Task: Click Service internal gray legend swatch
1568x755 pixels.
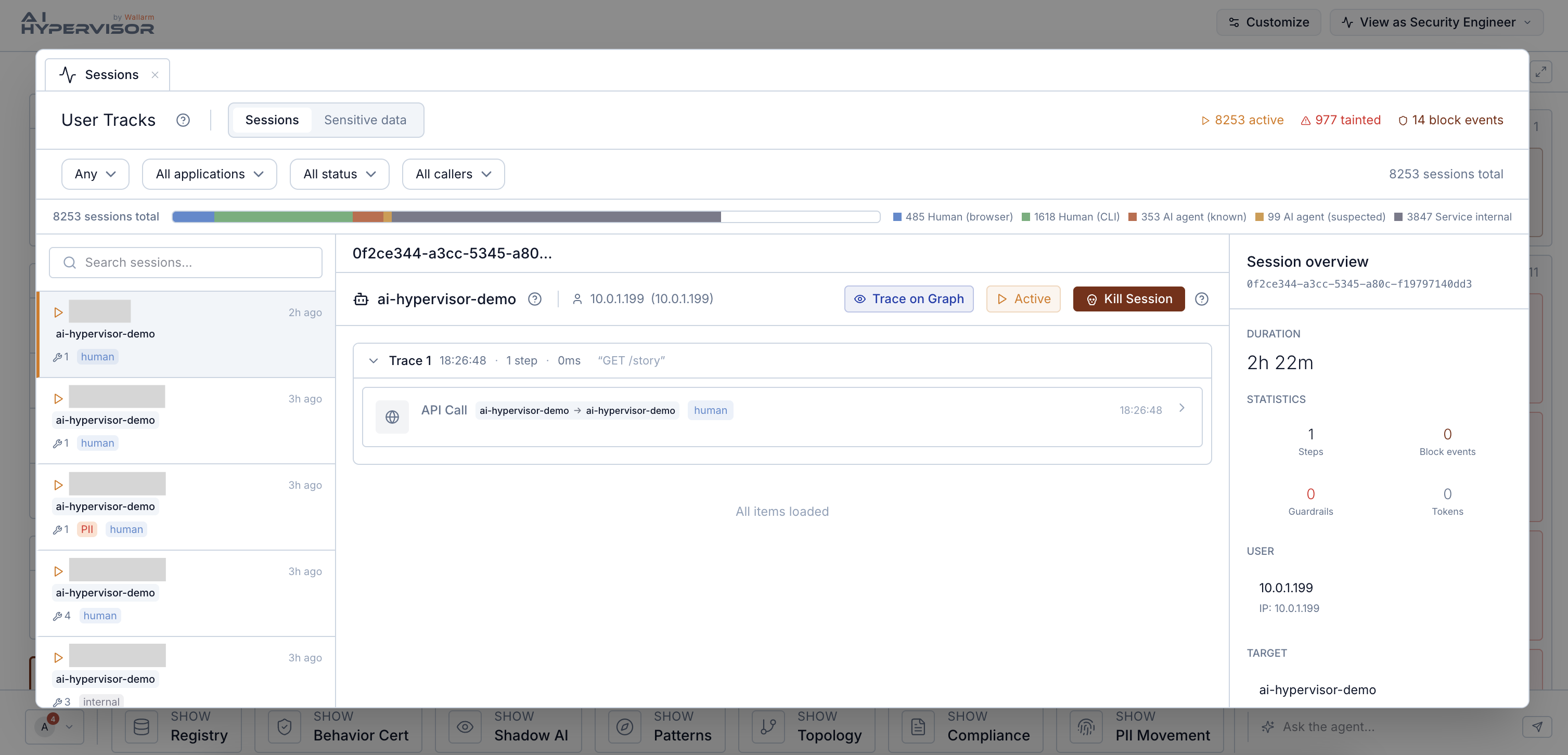Action: point(1398,217)
